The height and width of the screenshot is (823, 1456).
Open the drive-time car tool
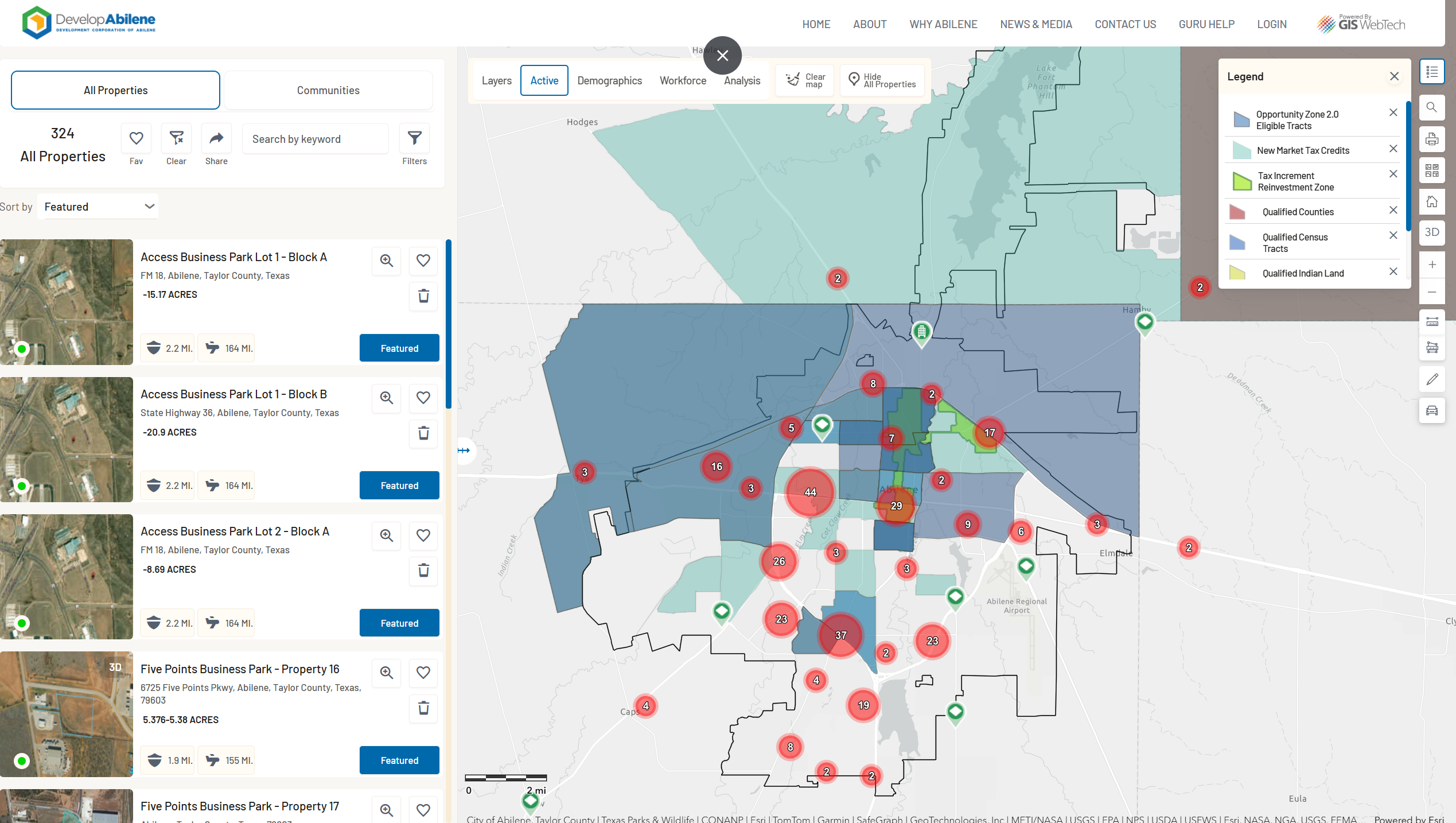click(1432, 410)
